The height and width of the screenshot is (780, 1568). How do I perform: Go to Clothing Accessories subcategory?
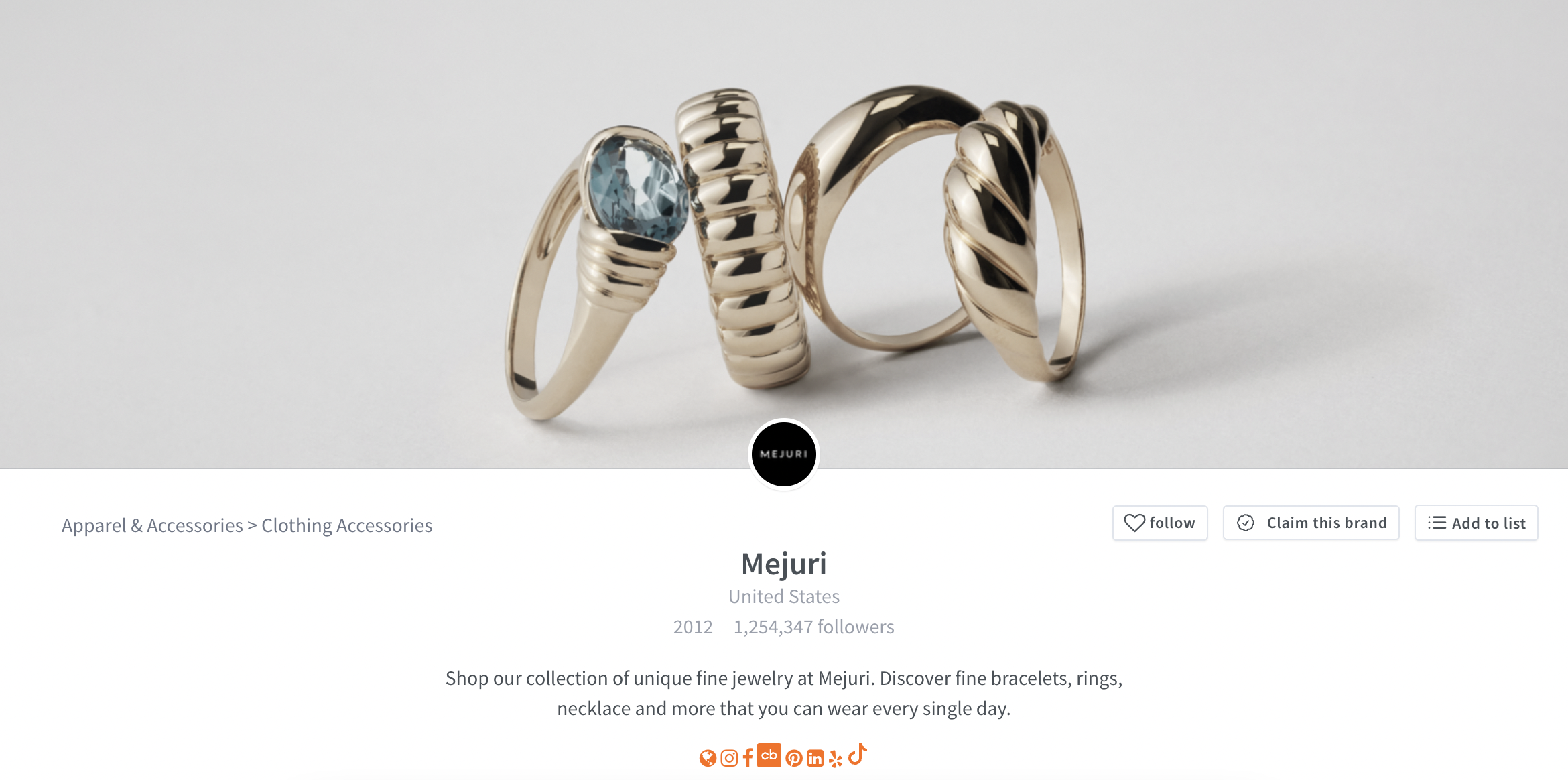pyautogui.click(x=347, y=525)
